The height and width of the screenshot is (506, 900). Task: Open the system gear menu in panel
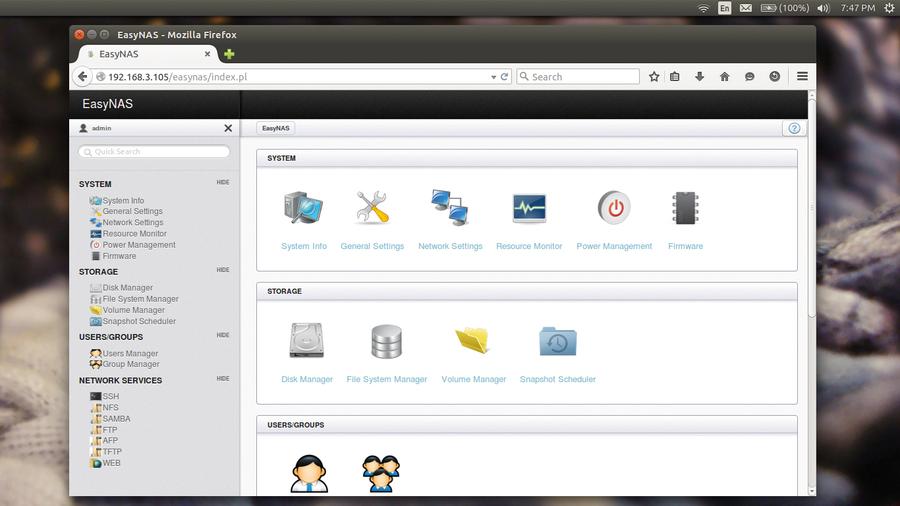pos(889,8)
